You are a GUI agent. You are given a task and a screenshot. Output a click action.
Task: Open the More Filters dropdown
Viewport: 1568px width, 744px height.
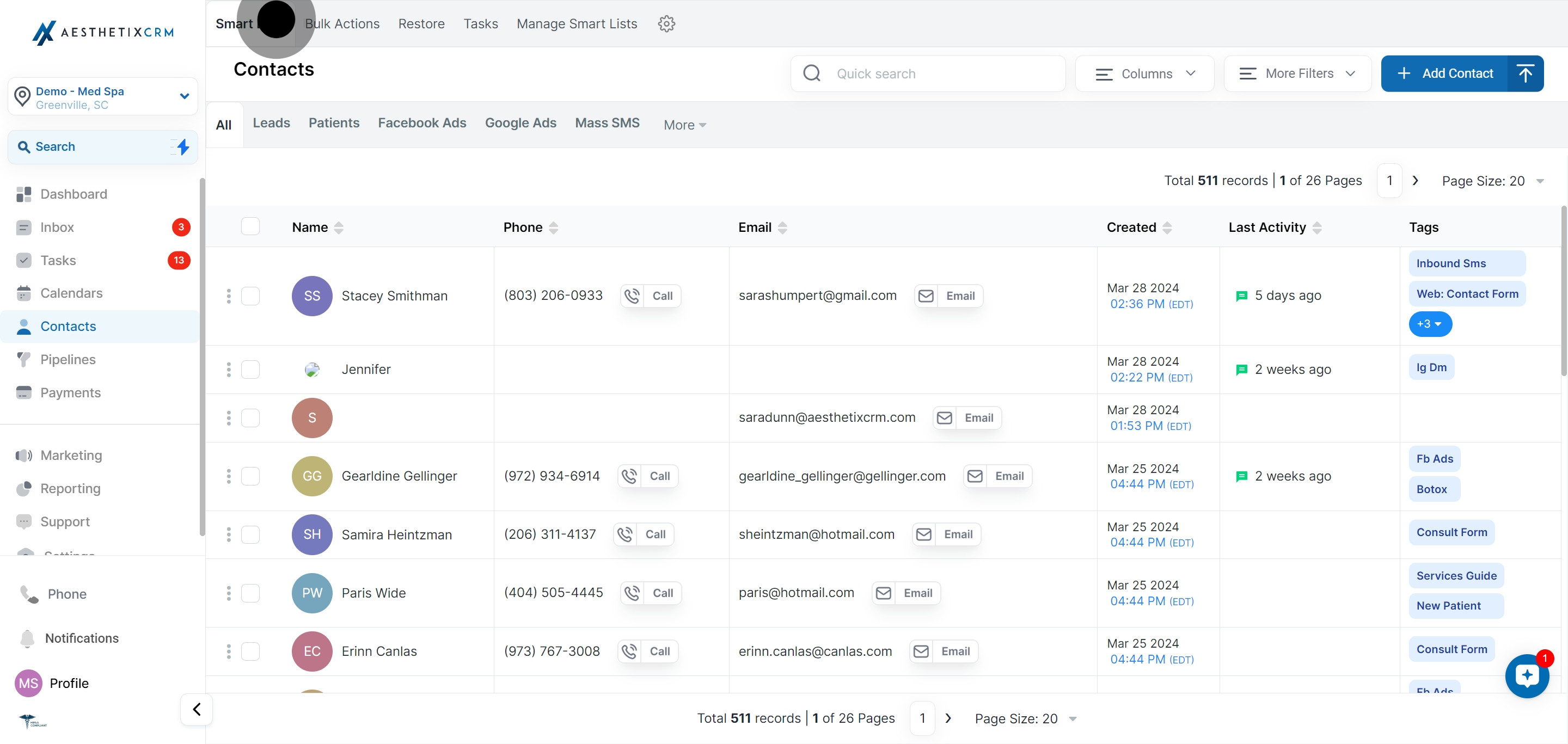click(x=1297, y=73)
